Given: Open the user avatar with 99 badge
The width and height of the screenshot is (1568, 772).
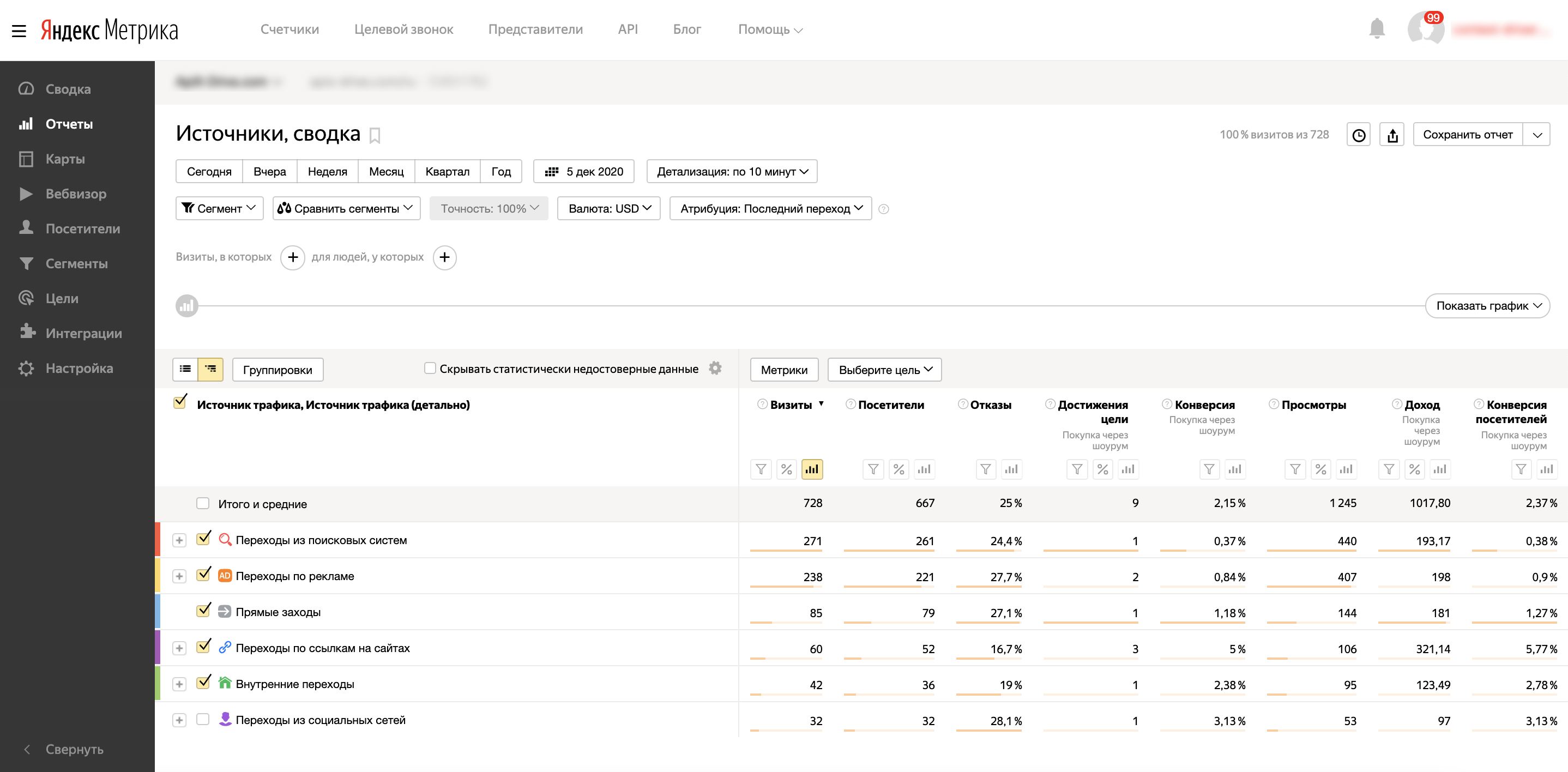Looking at the screenshot, I should (x=1426, y=28).
